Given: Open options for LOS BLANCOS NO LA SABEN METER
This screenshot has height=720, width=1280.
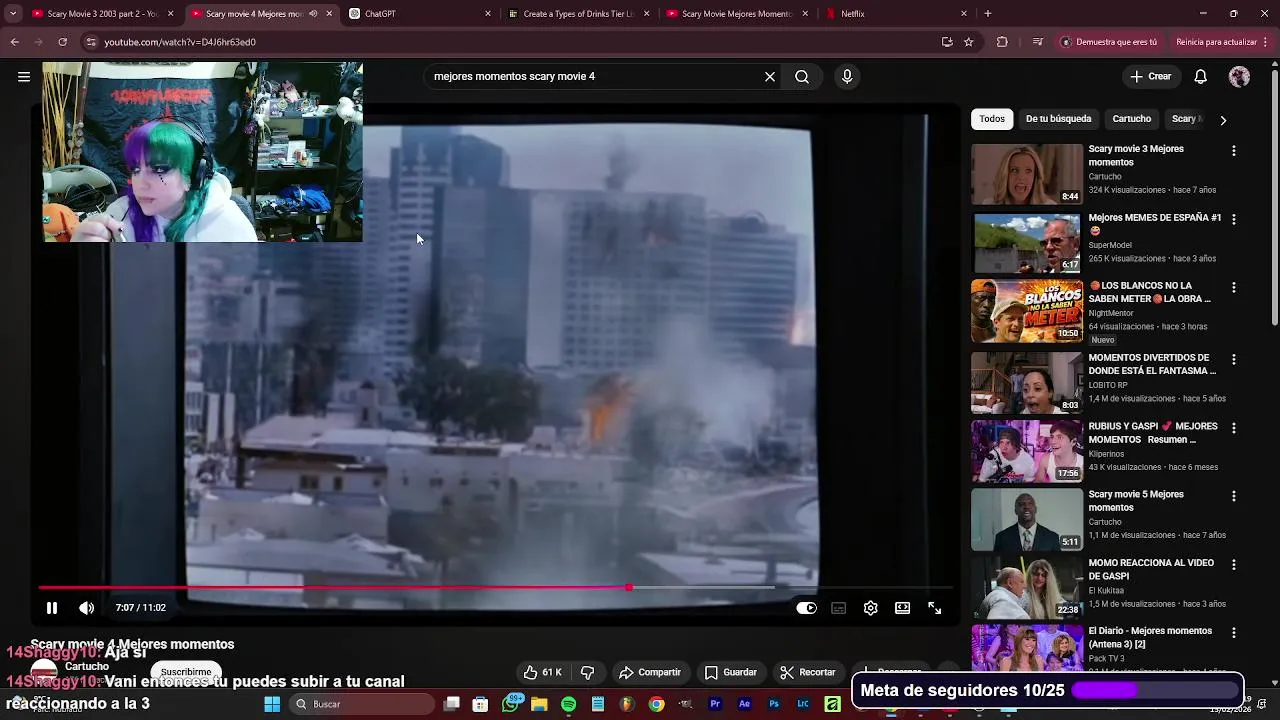Looking at the screenshot, I should (x=1233, y=287).
